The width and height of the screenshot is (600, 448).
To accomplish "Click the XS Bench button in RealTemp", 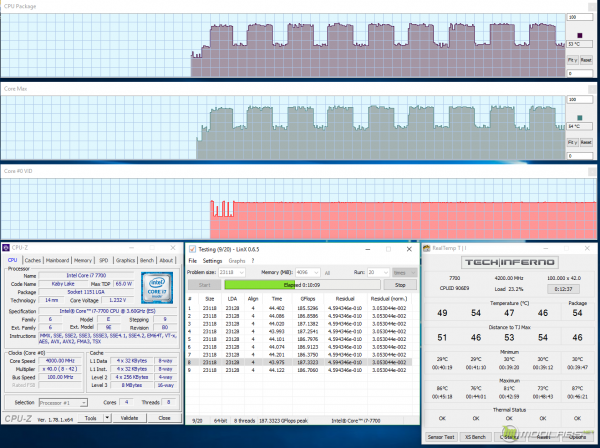I will pyautogui.click(x=475, y=437).
